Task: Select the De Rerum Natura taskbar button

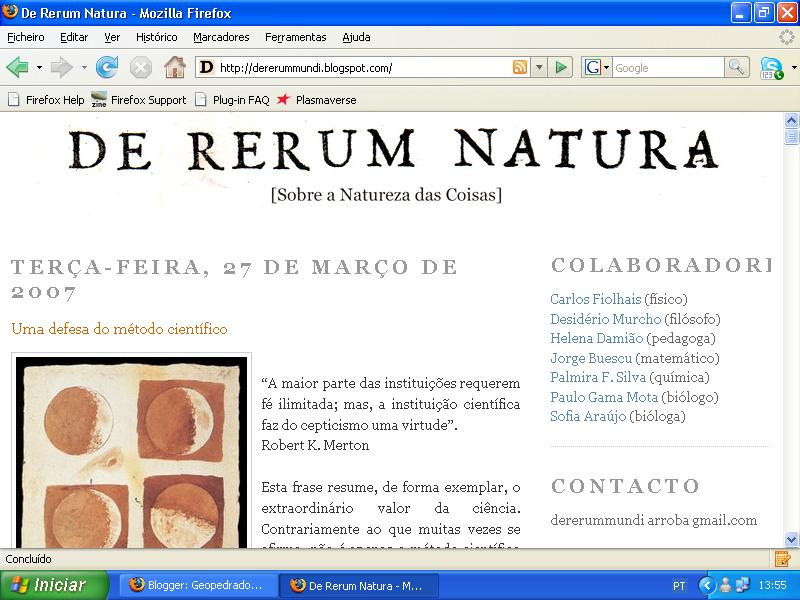Action: [359, 585]
